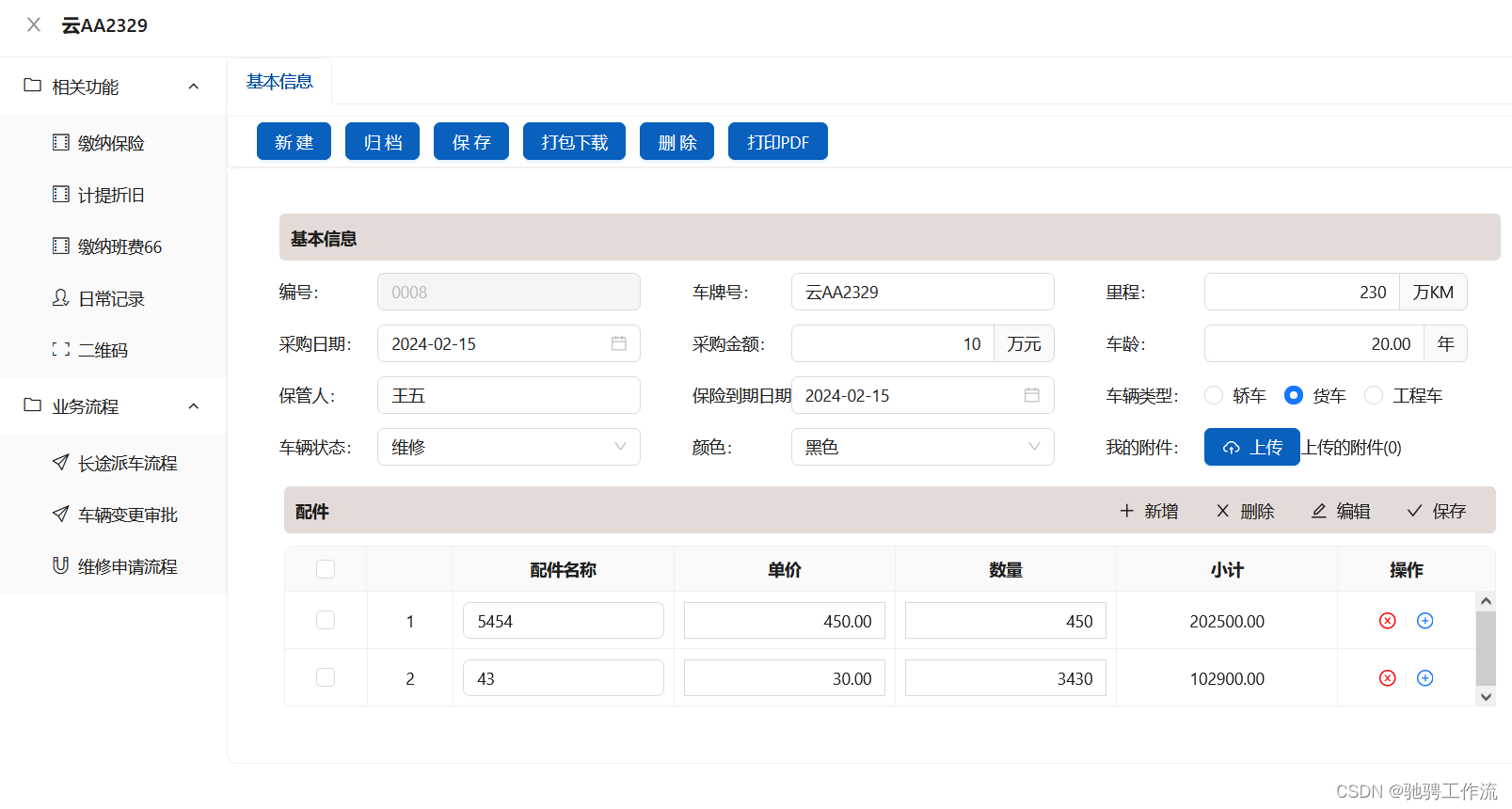
Task: Click the 归档 button
Action: (382, 141)
